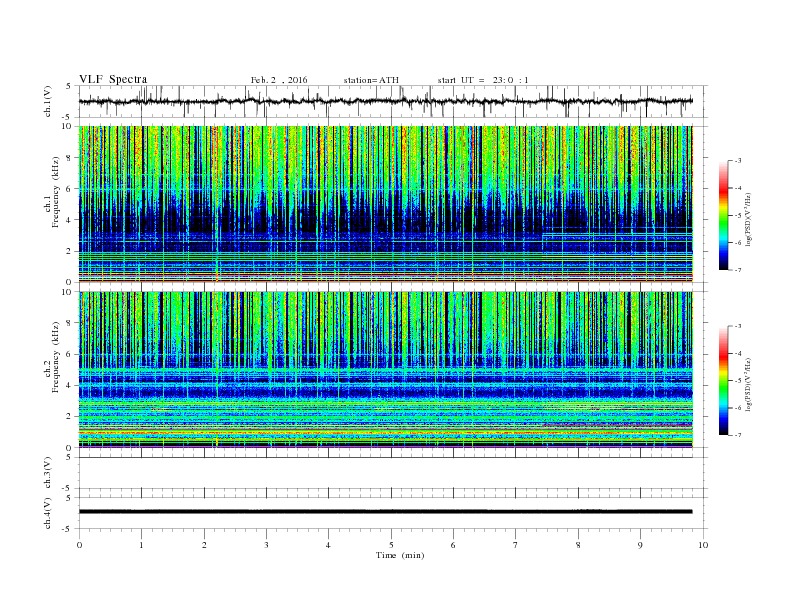Click the time axis tick label "6"
792x612 pixels.
pos(453,545)
